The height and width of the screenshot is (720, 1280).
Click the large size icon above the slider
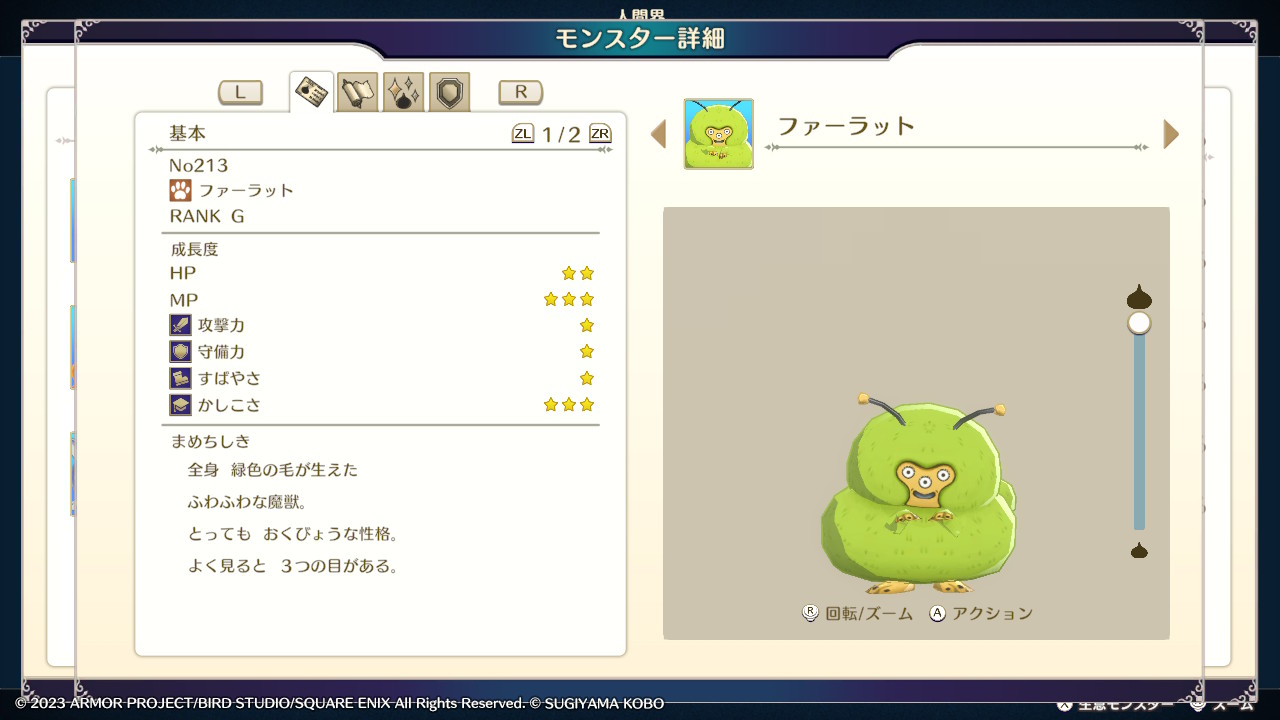(1139, 297)
